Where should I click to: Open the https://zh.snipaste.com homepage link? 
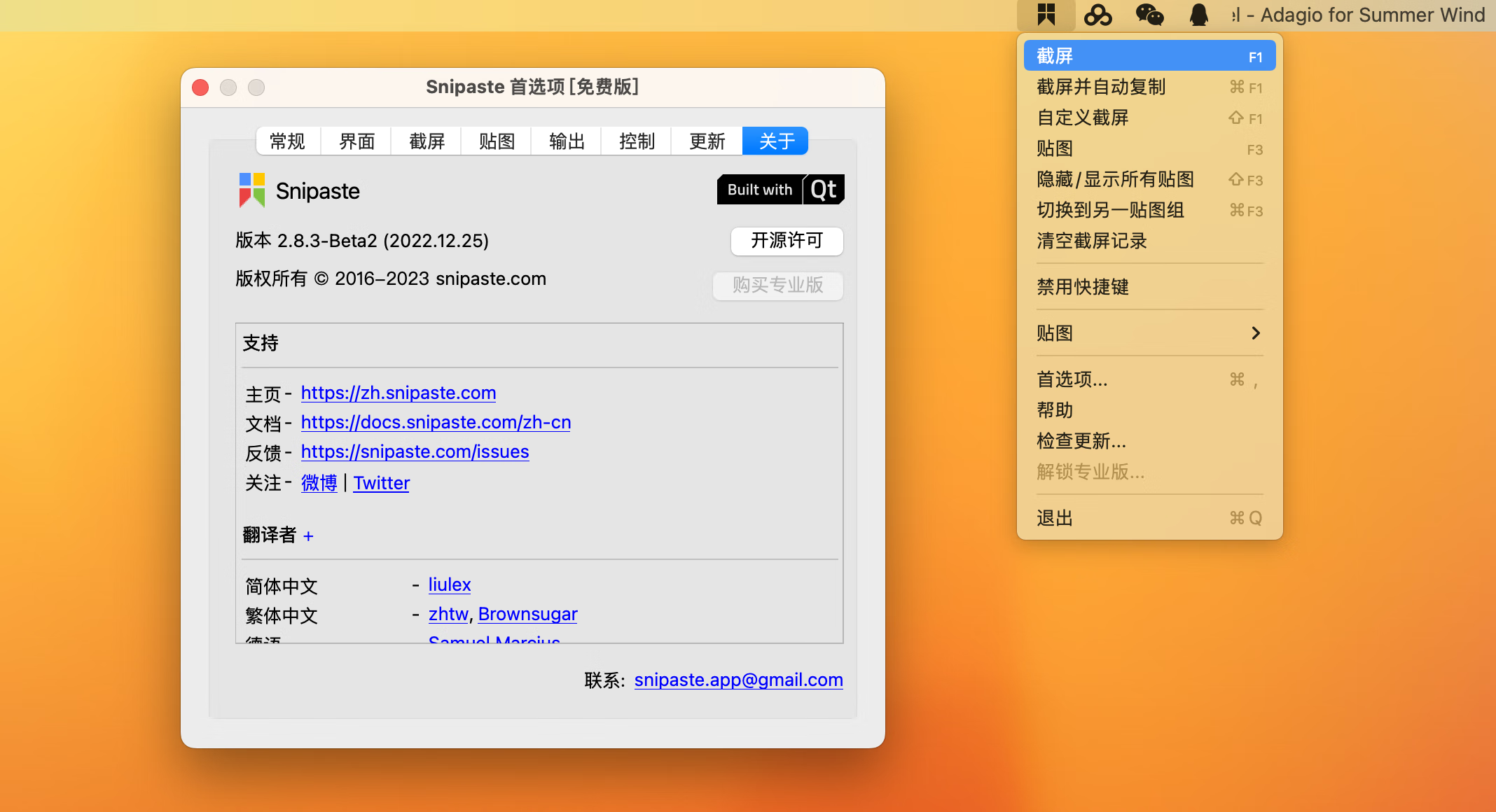coord(399,393)
